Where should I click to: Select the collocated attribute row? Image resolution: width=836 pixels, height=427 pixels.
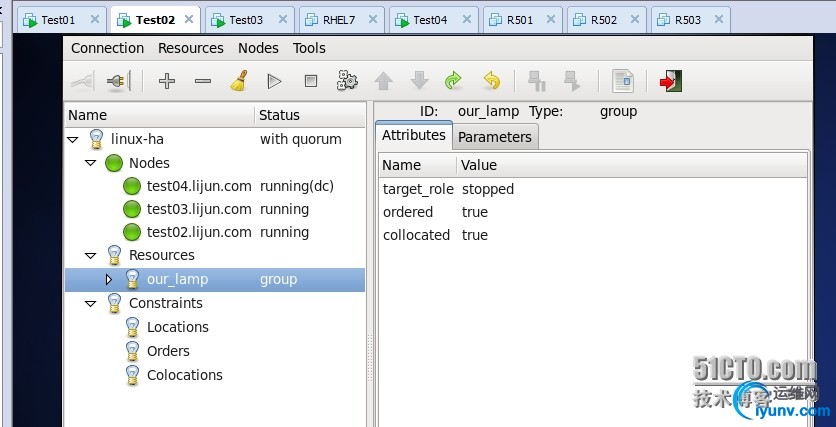point(593,235)
